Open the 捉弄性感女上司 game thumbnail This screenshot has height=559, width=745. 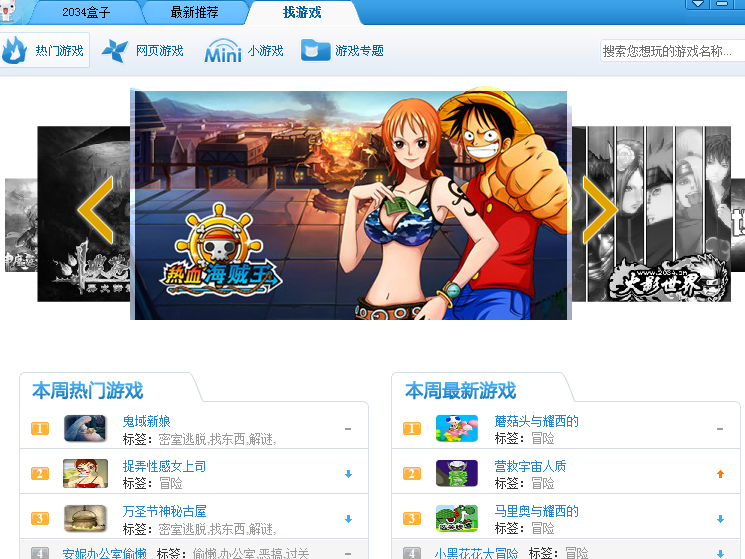(x=85, y=474)
